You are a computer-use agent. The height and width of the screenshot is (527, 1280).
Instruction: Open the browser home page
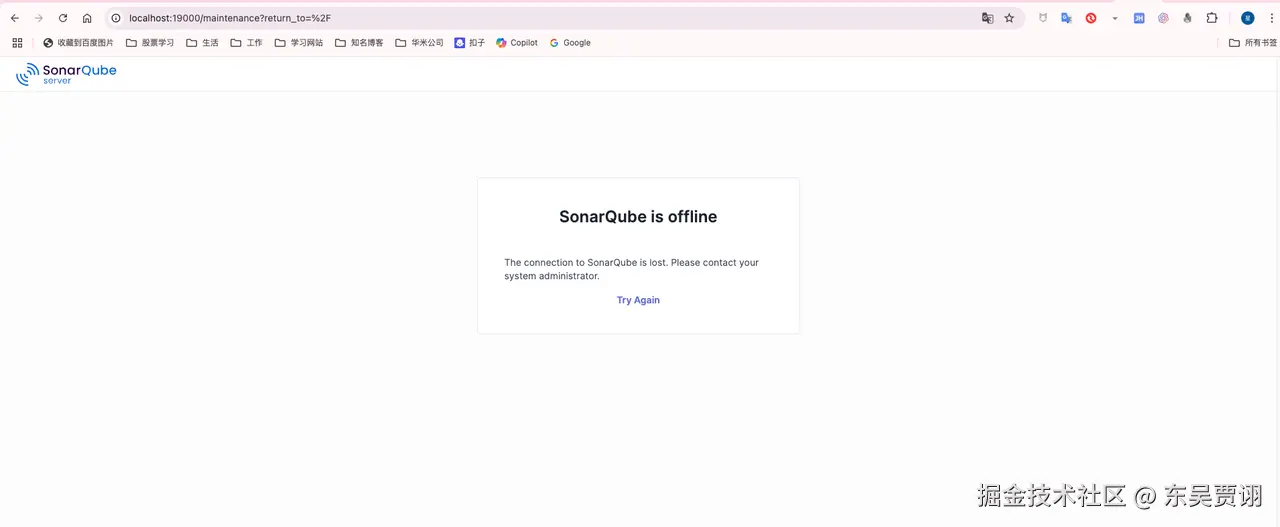point(87,18)
